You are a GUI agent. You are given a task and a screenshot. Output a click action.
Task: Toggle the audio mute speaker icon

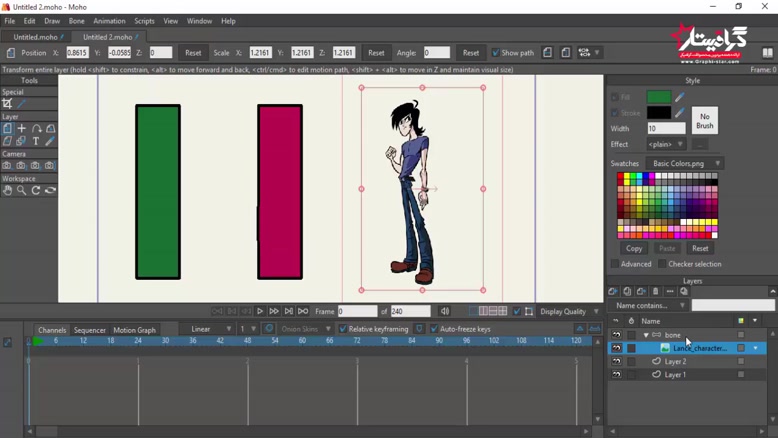tap(445, 311)
